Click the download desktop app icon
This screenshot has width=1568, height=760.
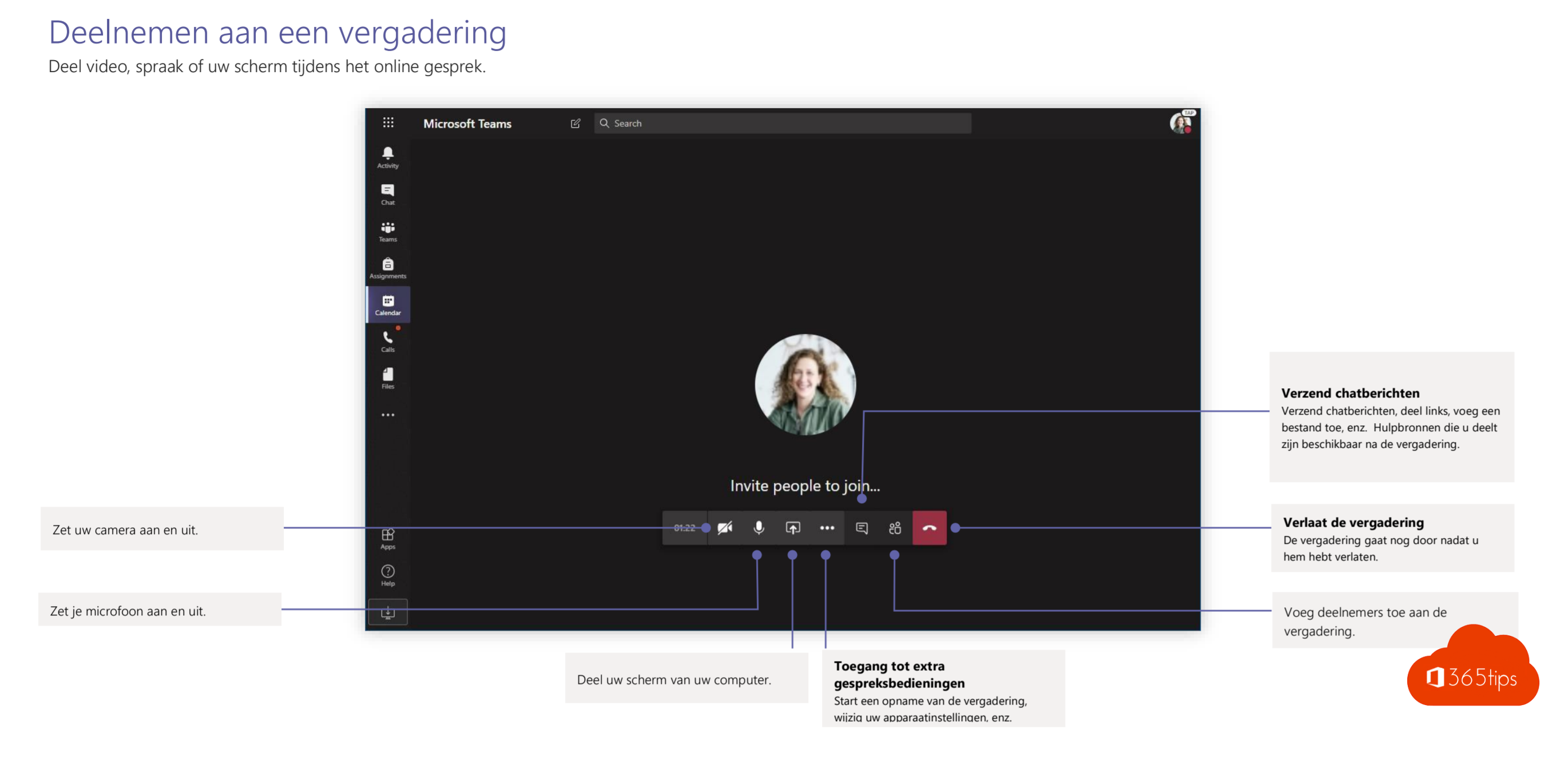388,612
